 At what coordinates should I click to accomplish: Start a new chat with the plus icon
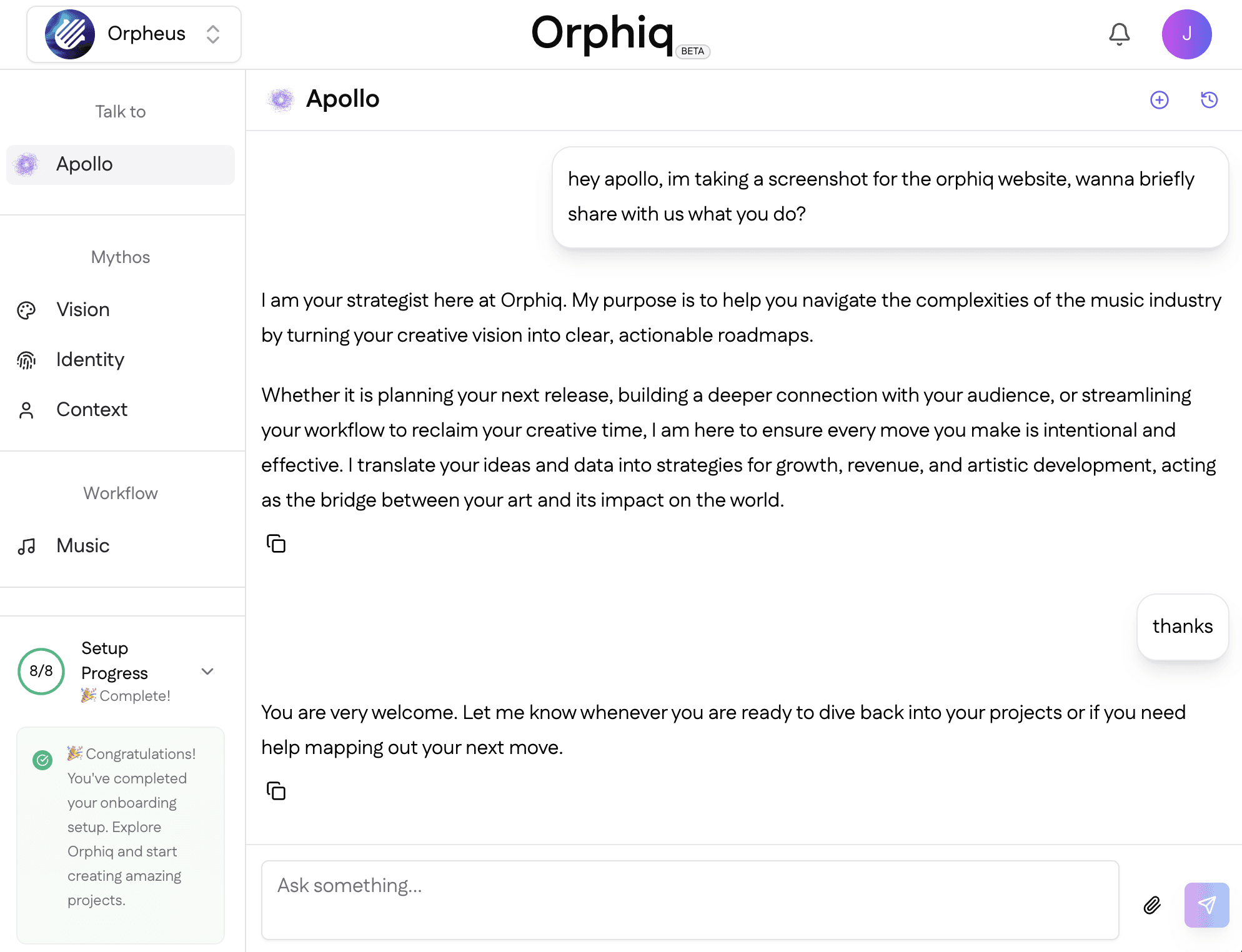point(1159,100)
